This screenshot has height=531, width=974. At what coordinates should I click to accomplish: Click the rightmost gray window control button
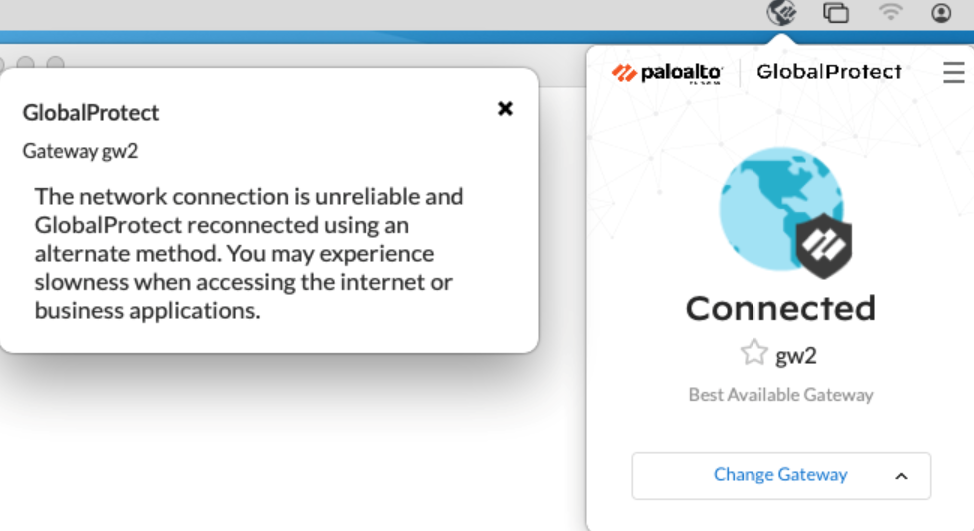[x=56, y=64]
